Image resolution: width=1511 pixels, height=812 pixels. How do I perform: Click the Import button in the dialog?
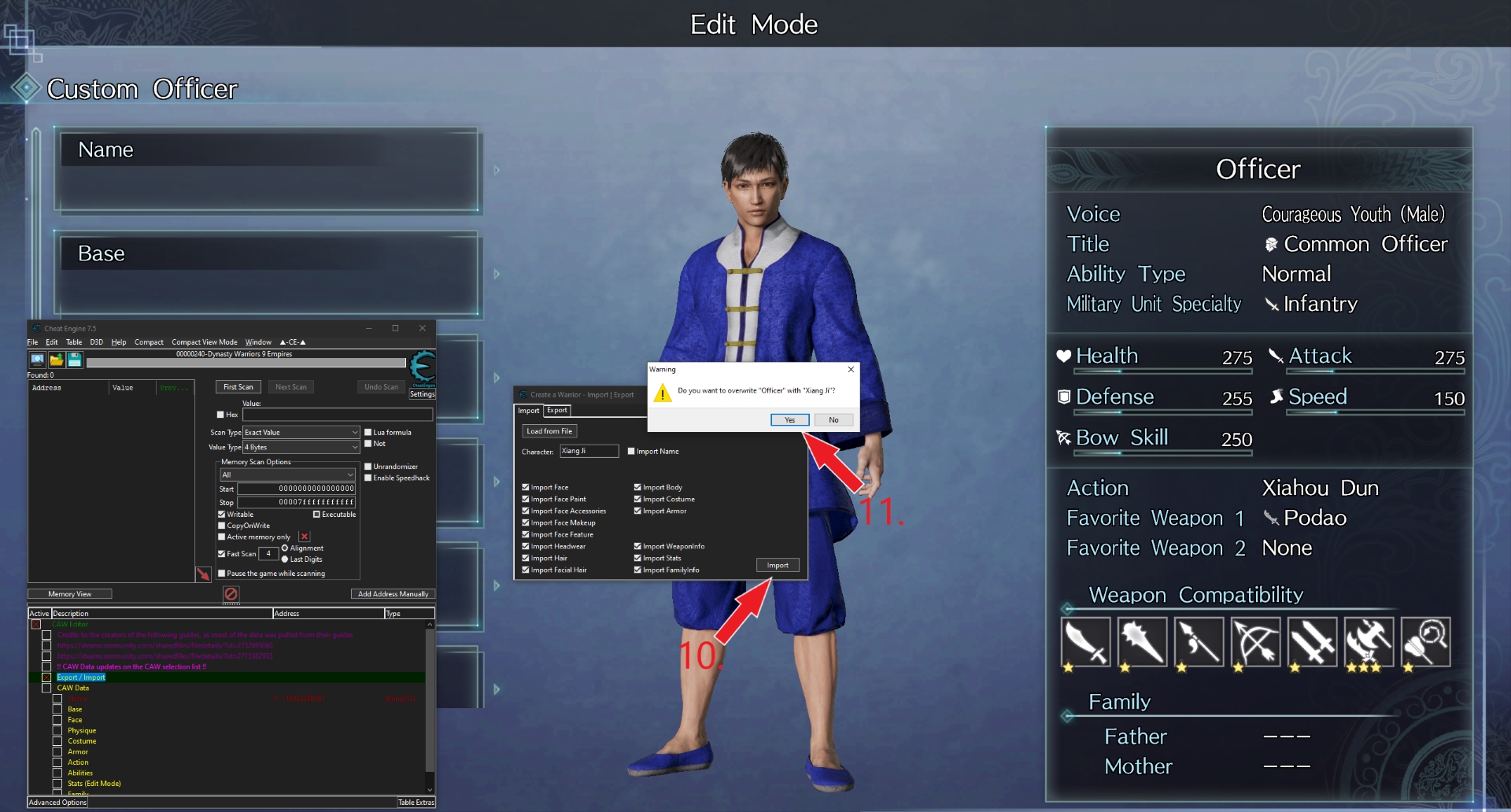(778, 566)
